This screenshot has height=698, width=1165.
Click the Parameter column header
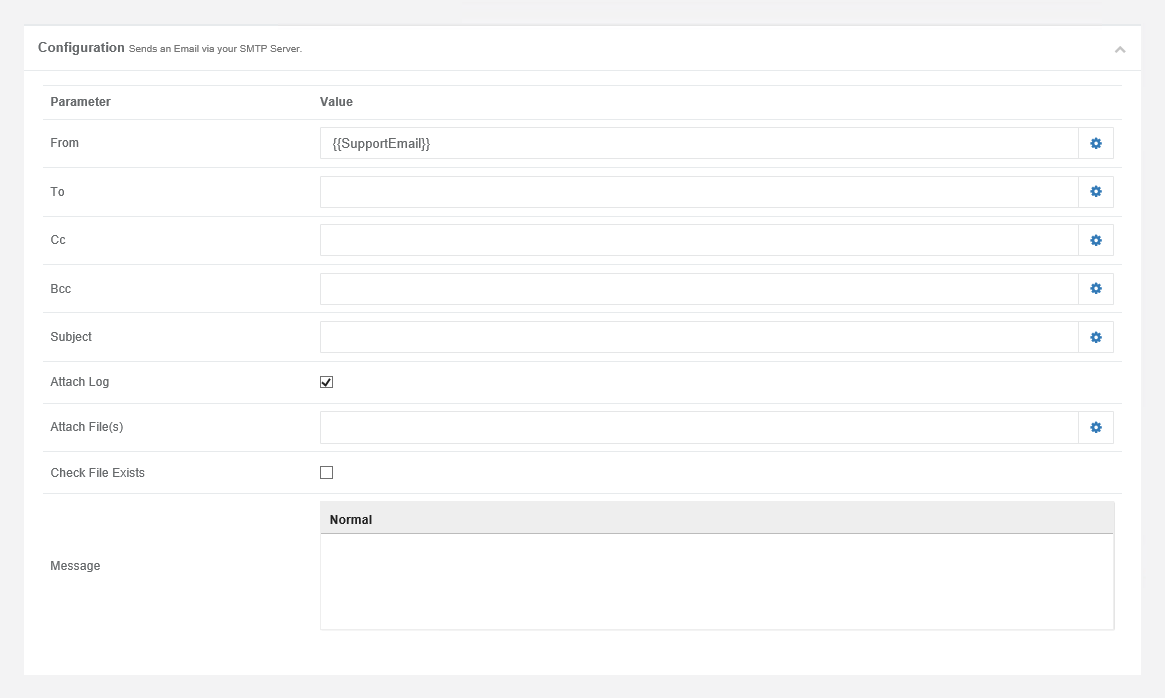(x=80, y=102)
